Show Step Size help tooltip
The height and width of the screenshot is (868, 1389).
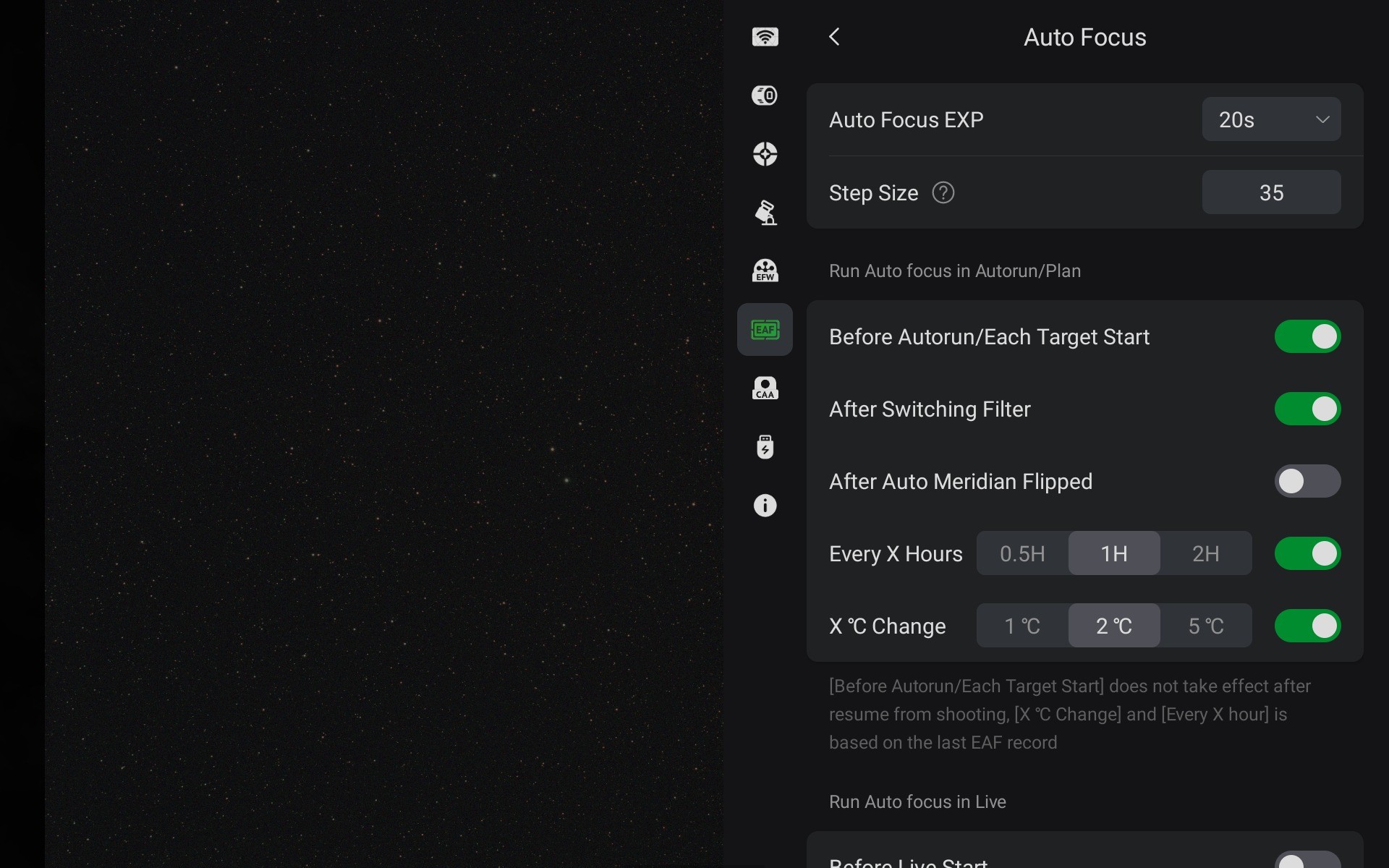pos(943,192)
